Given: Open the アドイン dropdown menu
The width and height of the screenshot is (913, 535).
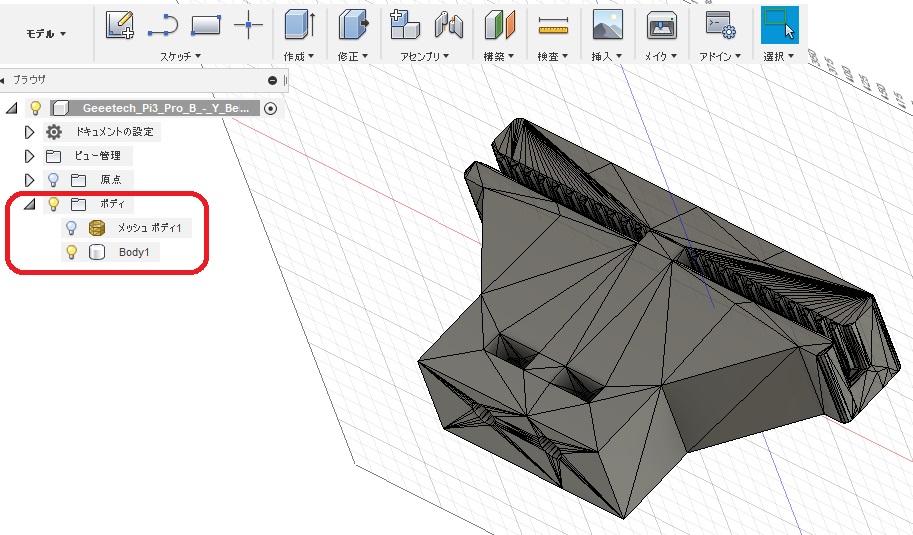Looking at the screenshot, I should coord(720,56).
